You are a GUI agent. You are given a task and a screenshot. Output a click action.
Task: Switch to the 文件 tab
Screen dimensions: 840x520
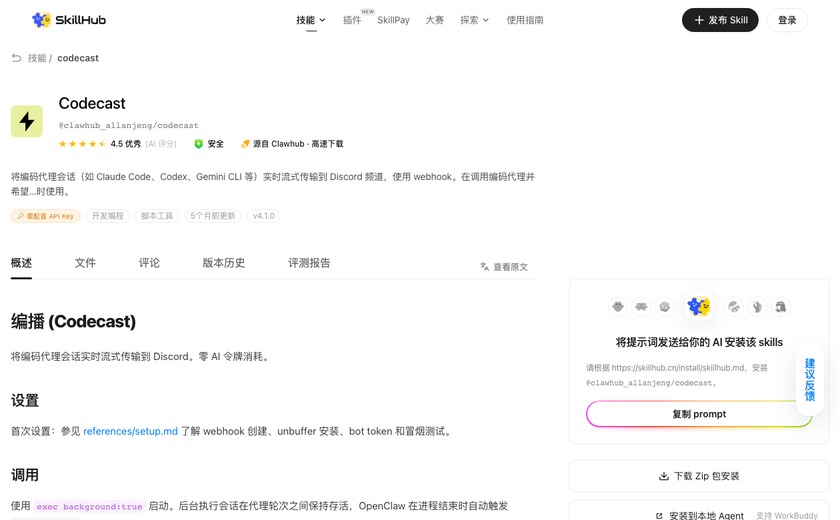click(85, 263)
